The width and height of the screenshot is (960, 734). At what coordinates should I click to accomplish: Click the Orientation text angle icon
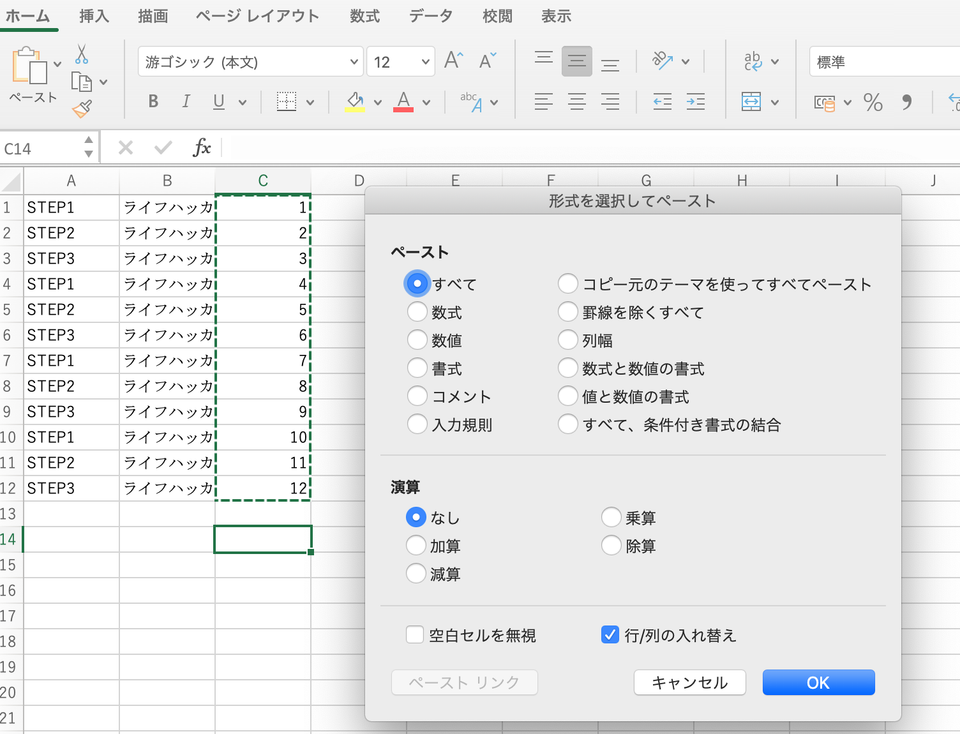(x=662, y=61)
